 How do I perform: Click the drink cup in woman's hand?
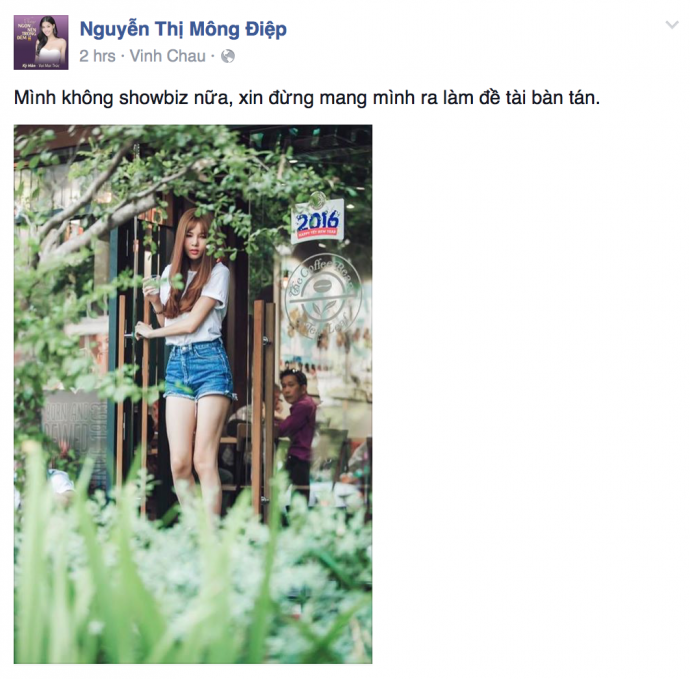pos(152,285)
